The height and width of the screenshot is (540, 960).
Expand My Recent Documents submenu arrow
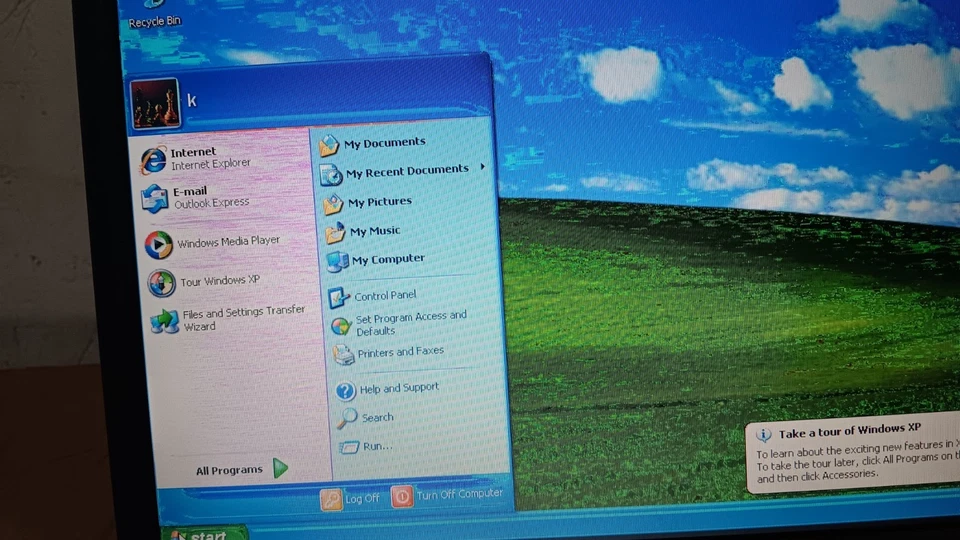click(482, 167)
